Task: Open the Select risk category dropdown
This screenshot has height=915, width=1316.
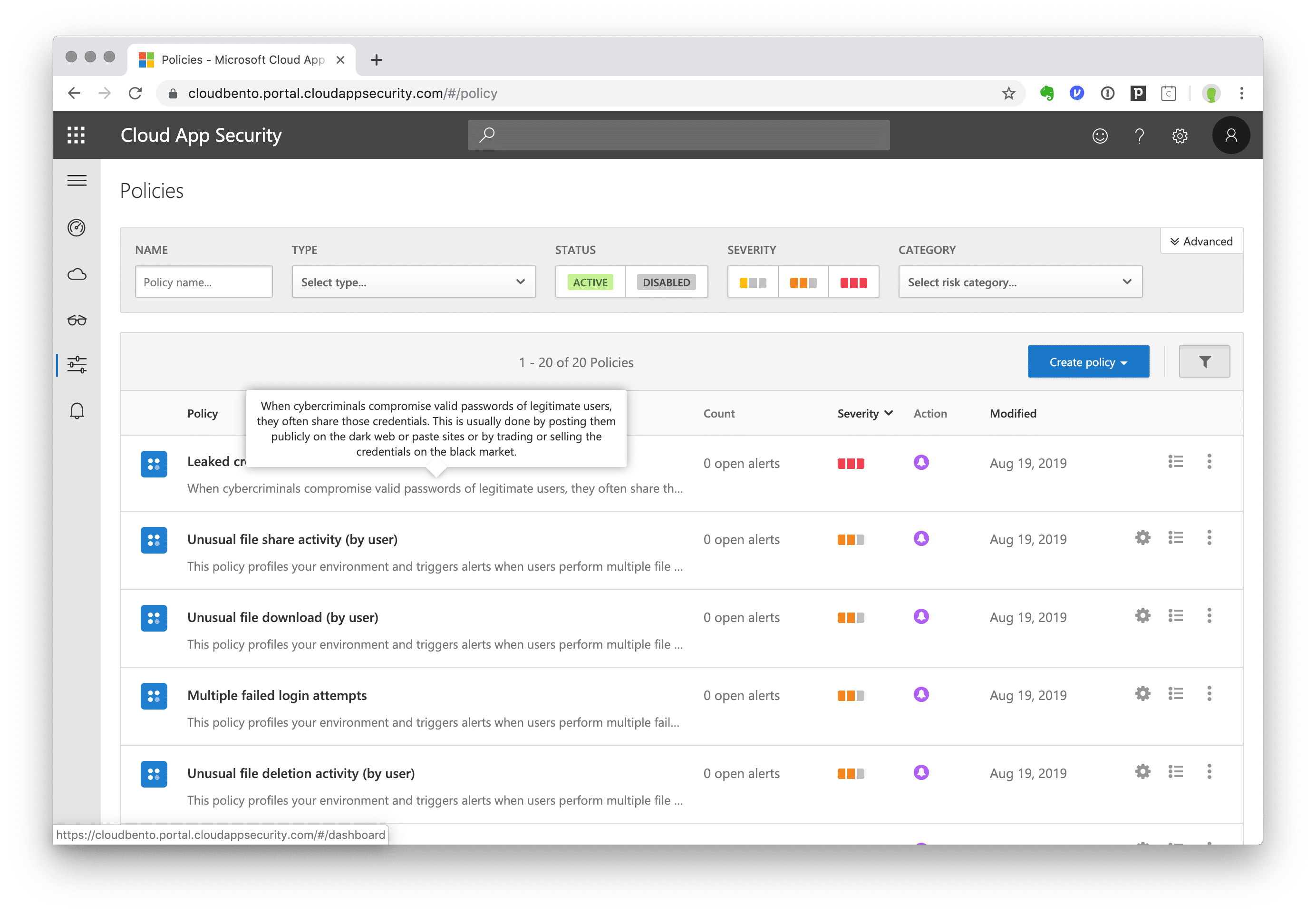Action: point(1020,282)
